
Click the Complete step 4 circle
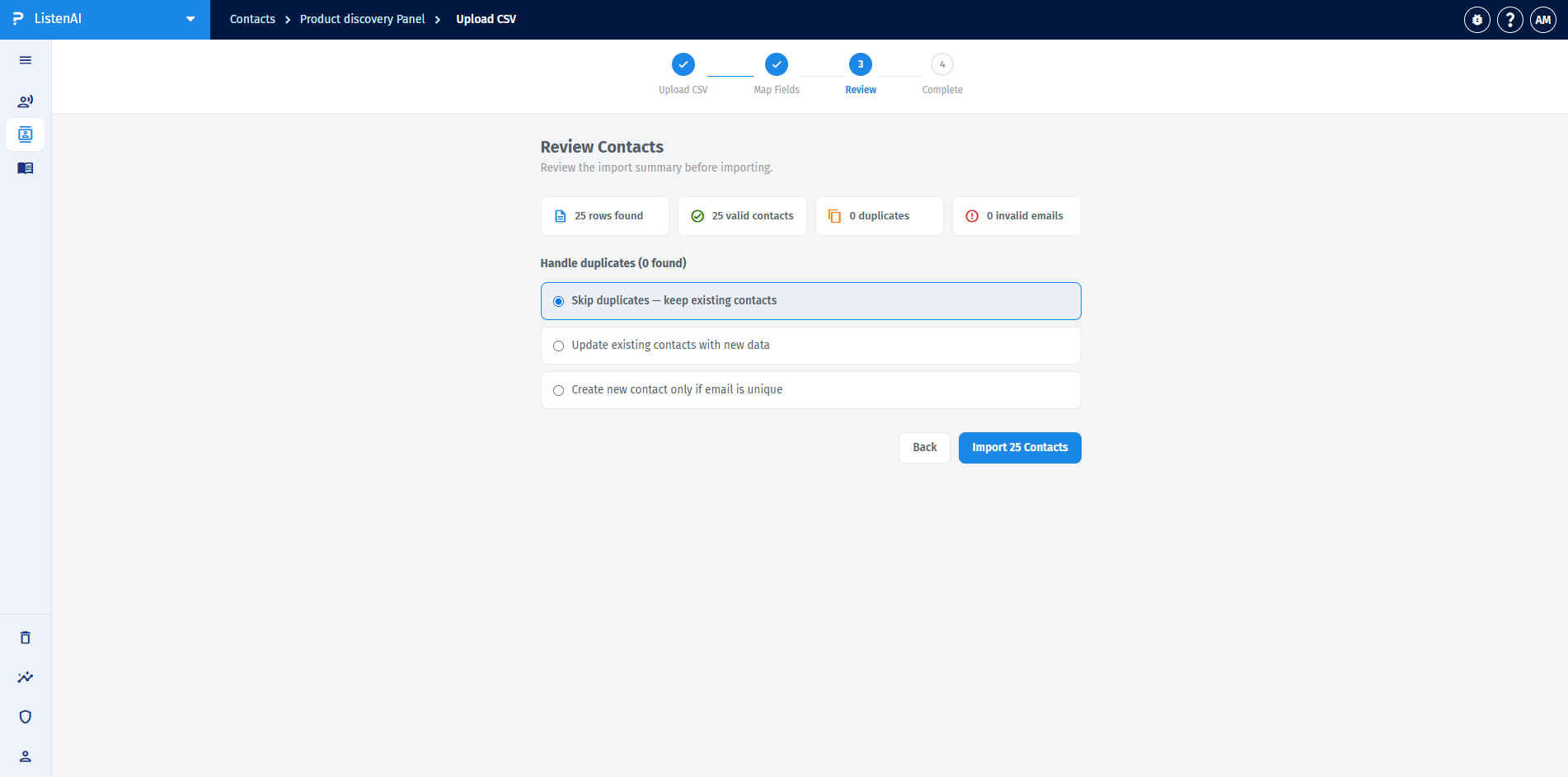click(942, 64)
